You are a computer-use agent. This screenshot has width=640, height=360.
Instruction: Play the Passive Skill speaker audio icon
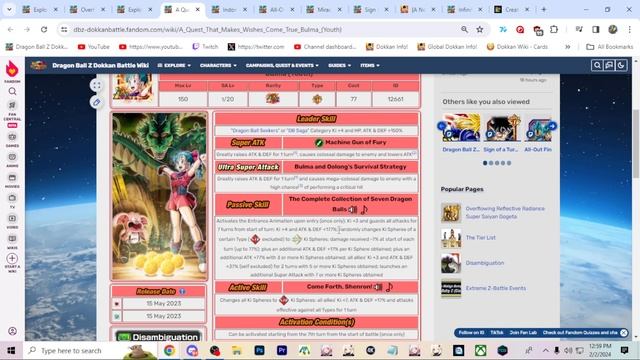(353, 209)
